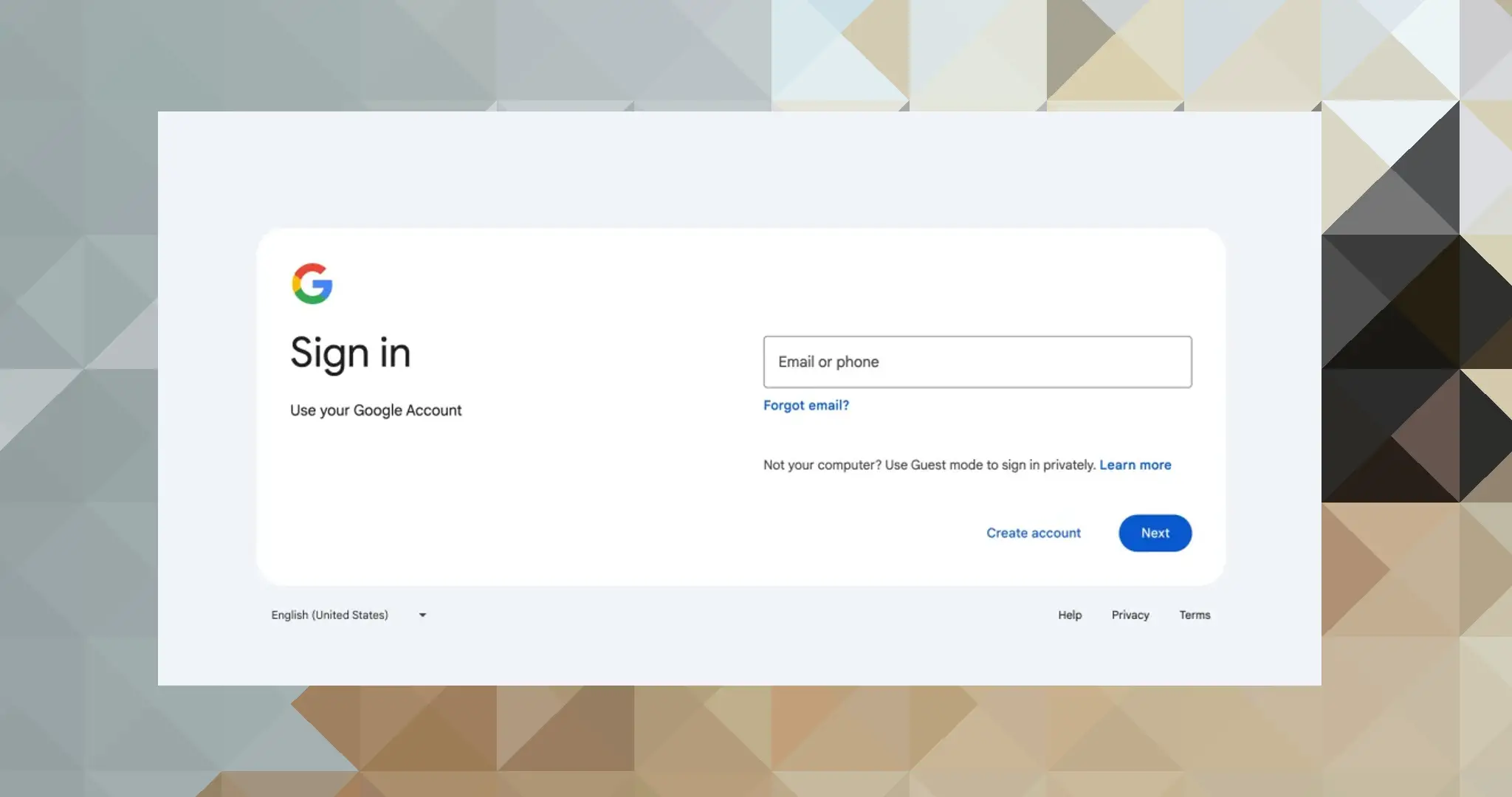Click the Forgot email? link
This screenshot has height=797, width=1512.
pos(805,405)
